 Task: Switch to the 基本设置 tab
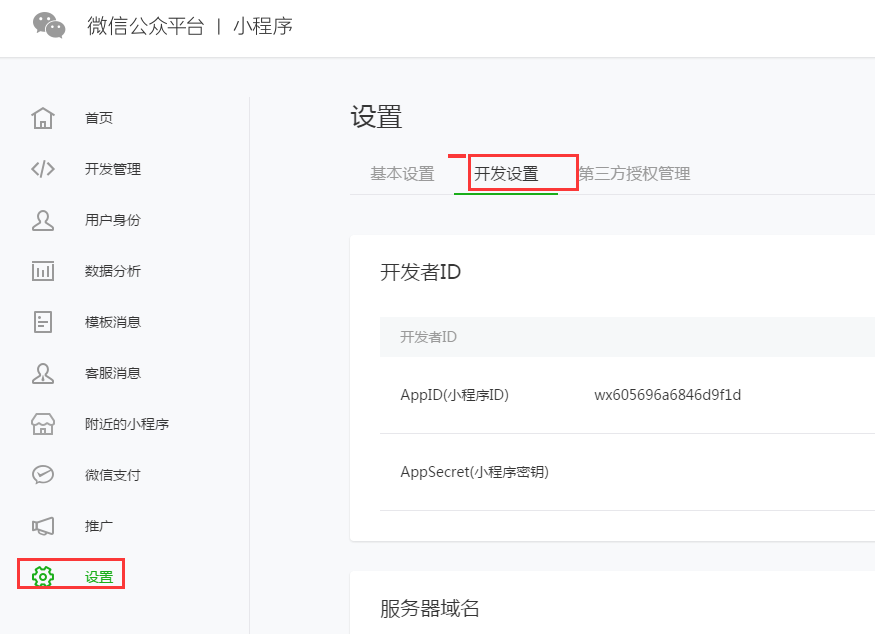pyautogui.click(x=402, y=174)
